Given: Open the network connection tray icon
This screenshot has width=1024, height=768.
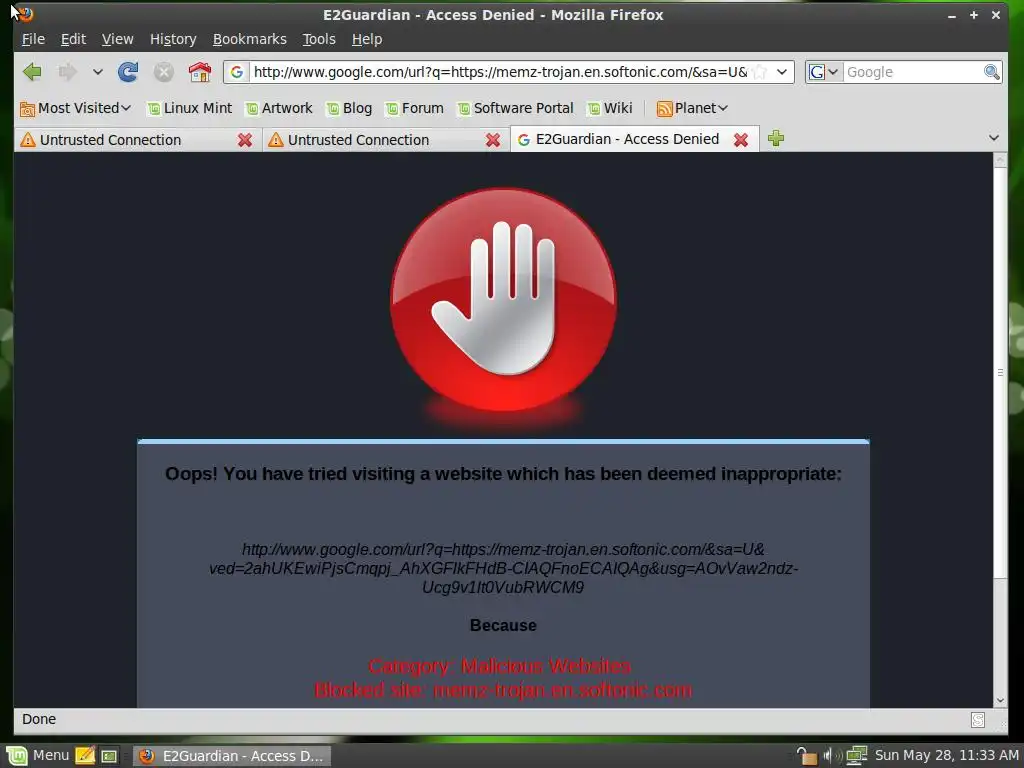Looking at the screenshot, I should [856, 756].
